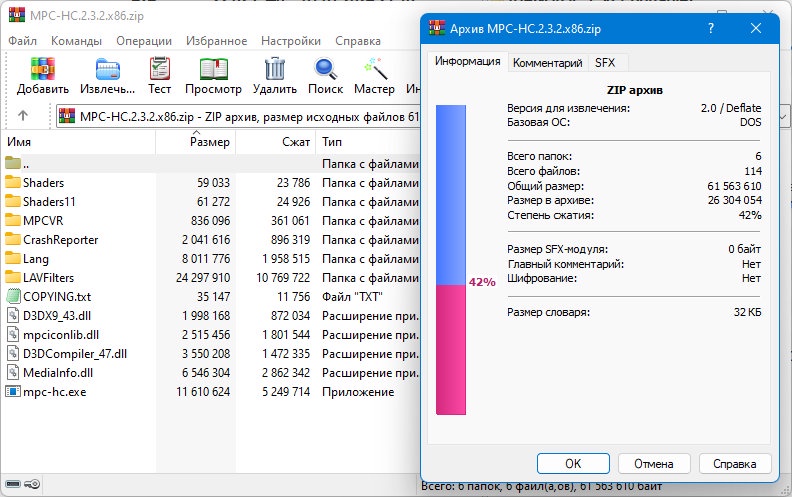
Task: Click the mpciconlib.dll file icon
Action: click(x=13, y=334)
